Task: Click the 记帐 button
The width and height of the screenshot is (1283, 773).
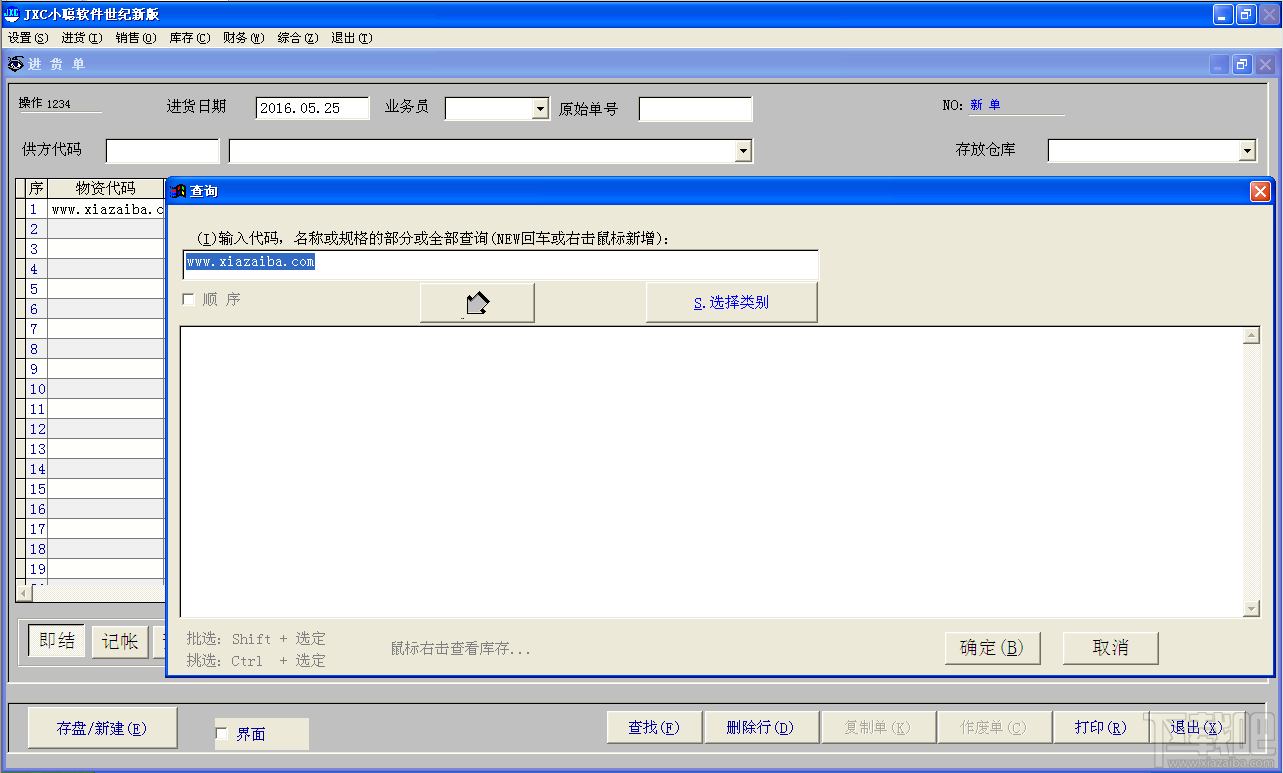Action: click(x=120, y=641)
